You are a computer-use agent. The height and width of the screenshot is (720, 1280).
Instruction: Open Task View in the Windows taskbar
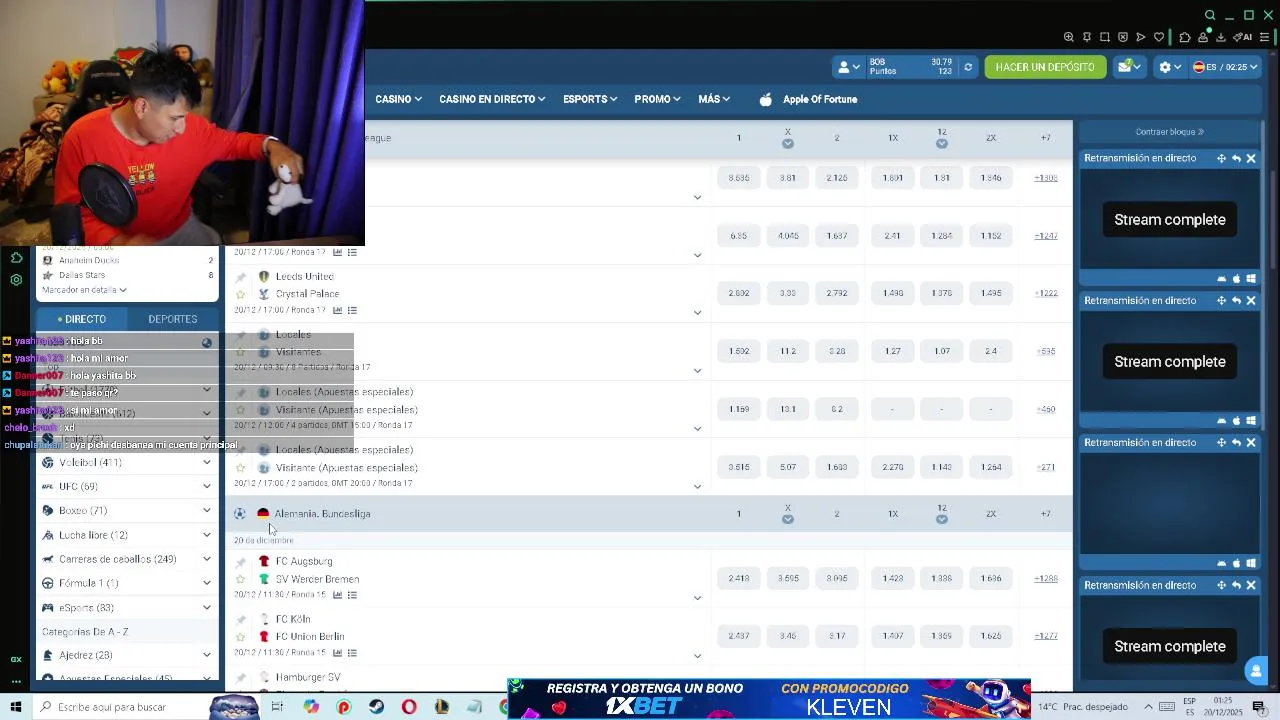(277, 707)
